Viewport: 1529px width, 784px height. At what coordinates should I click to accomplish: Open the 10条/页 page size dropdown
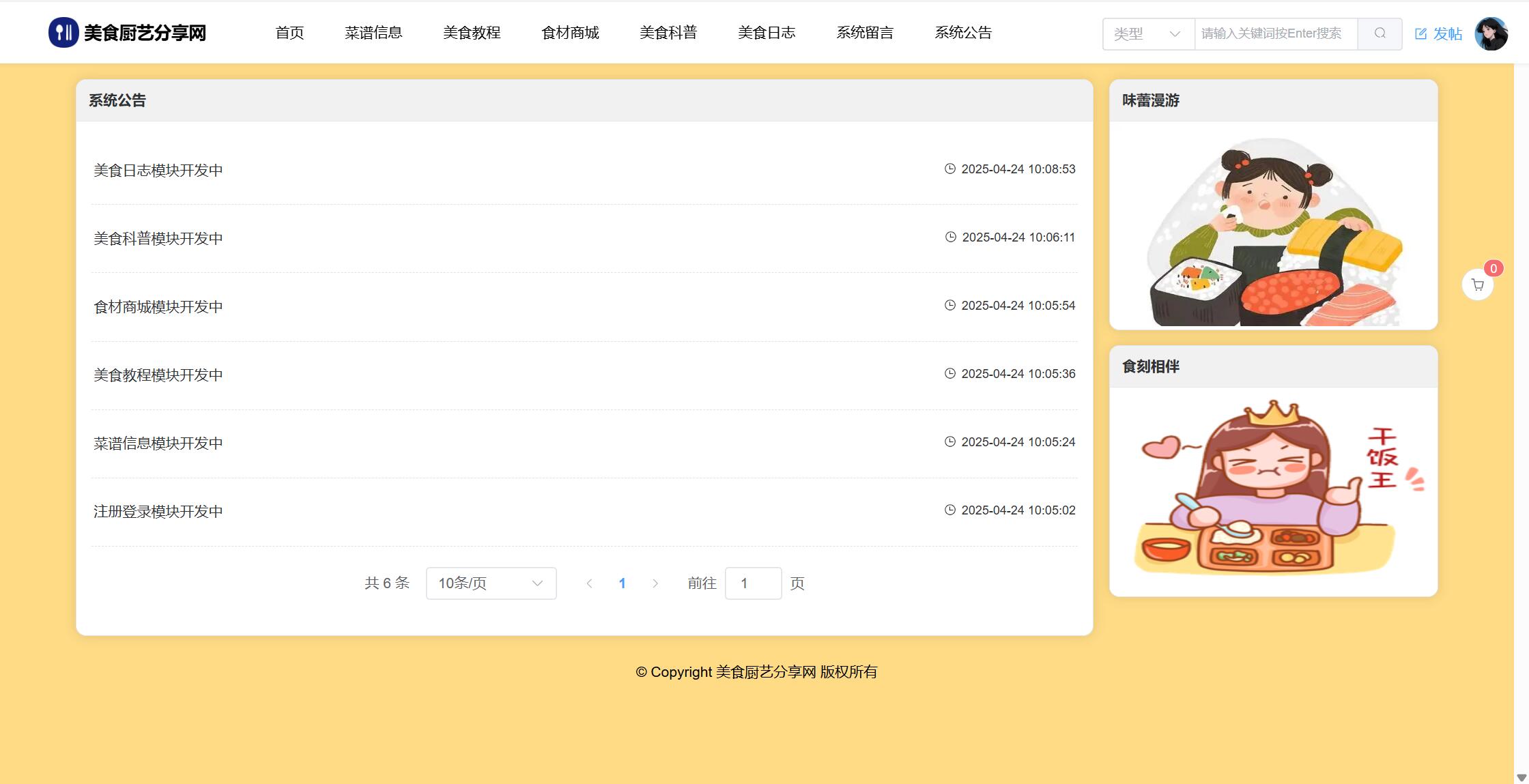coord(491,583)
